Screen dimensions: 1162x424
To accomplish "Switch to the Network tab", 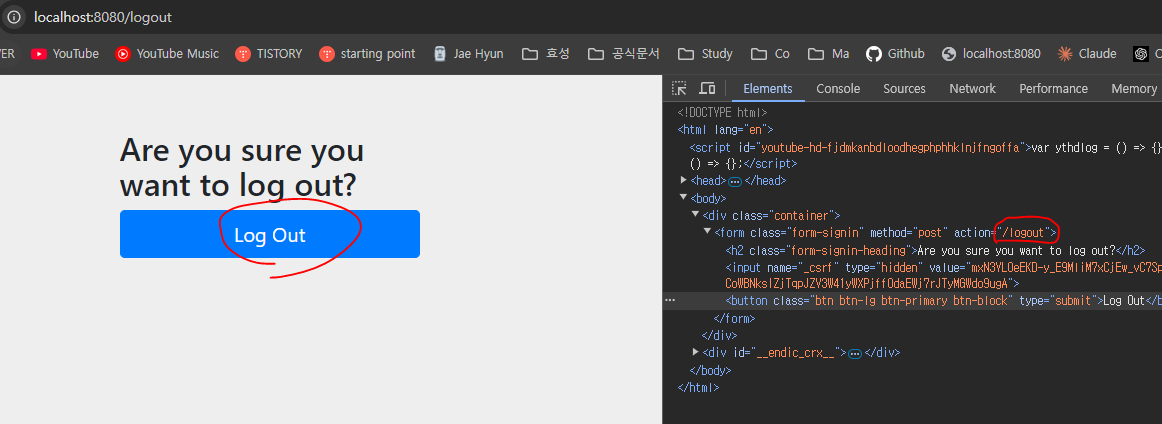I will pos(972,88).
